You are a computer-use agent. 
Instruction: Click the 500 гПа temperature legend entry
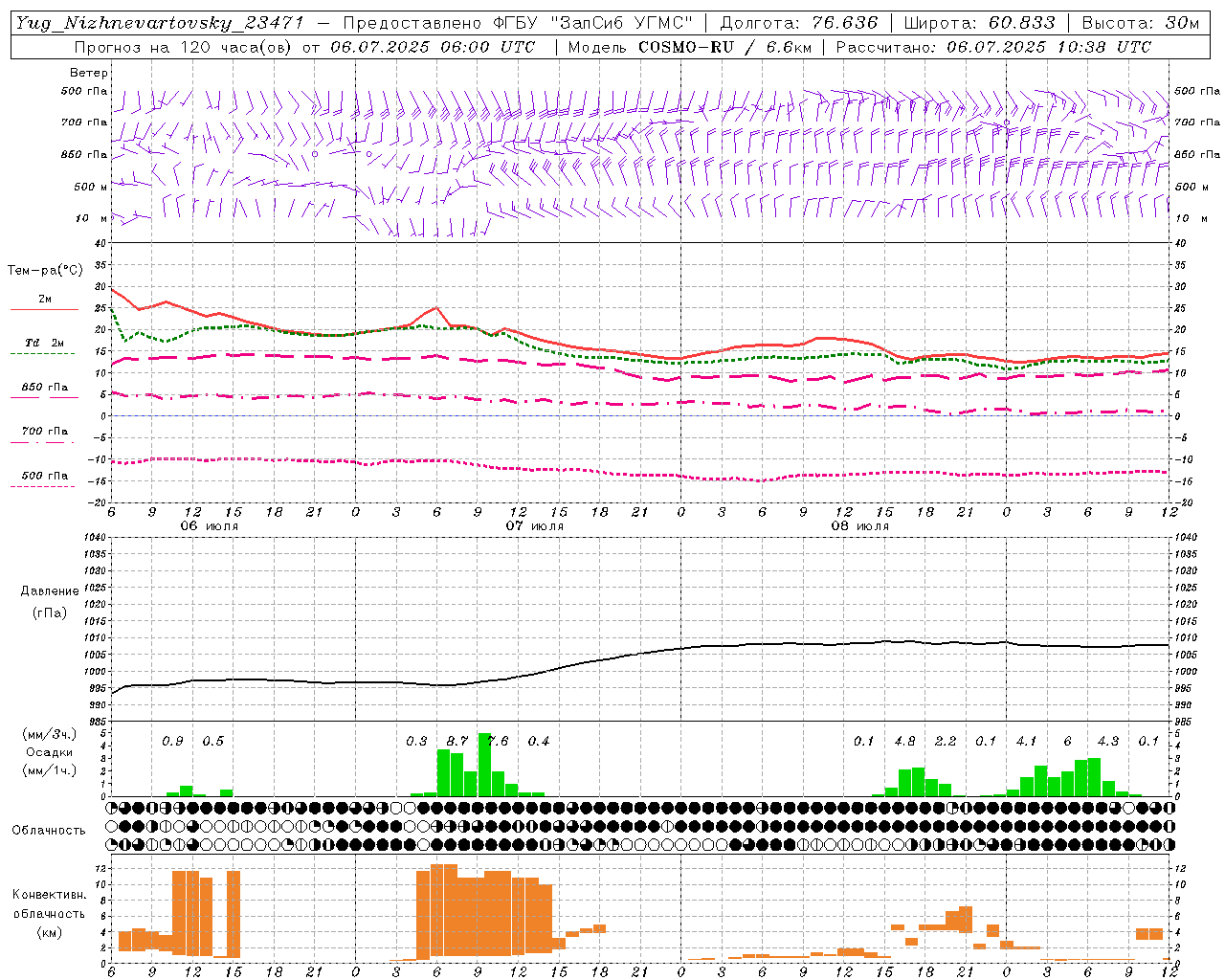(x=45, y=475)
